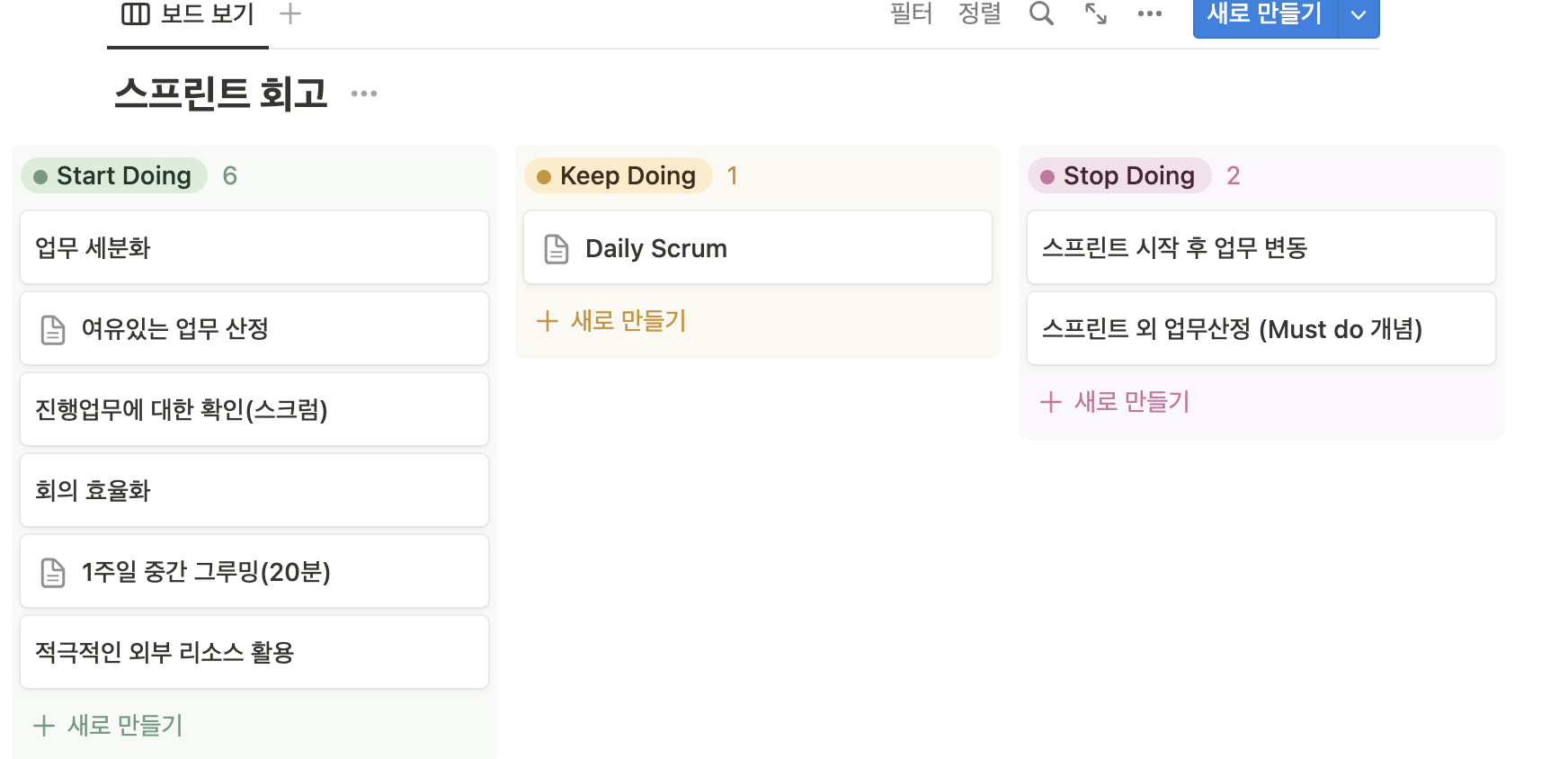Open the 정렬 sort menu
Viewport: 1568px width, 759px height.
point(979,13)
